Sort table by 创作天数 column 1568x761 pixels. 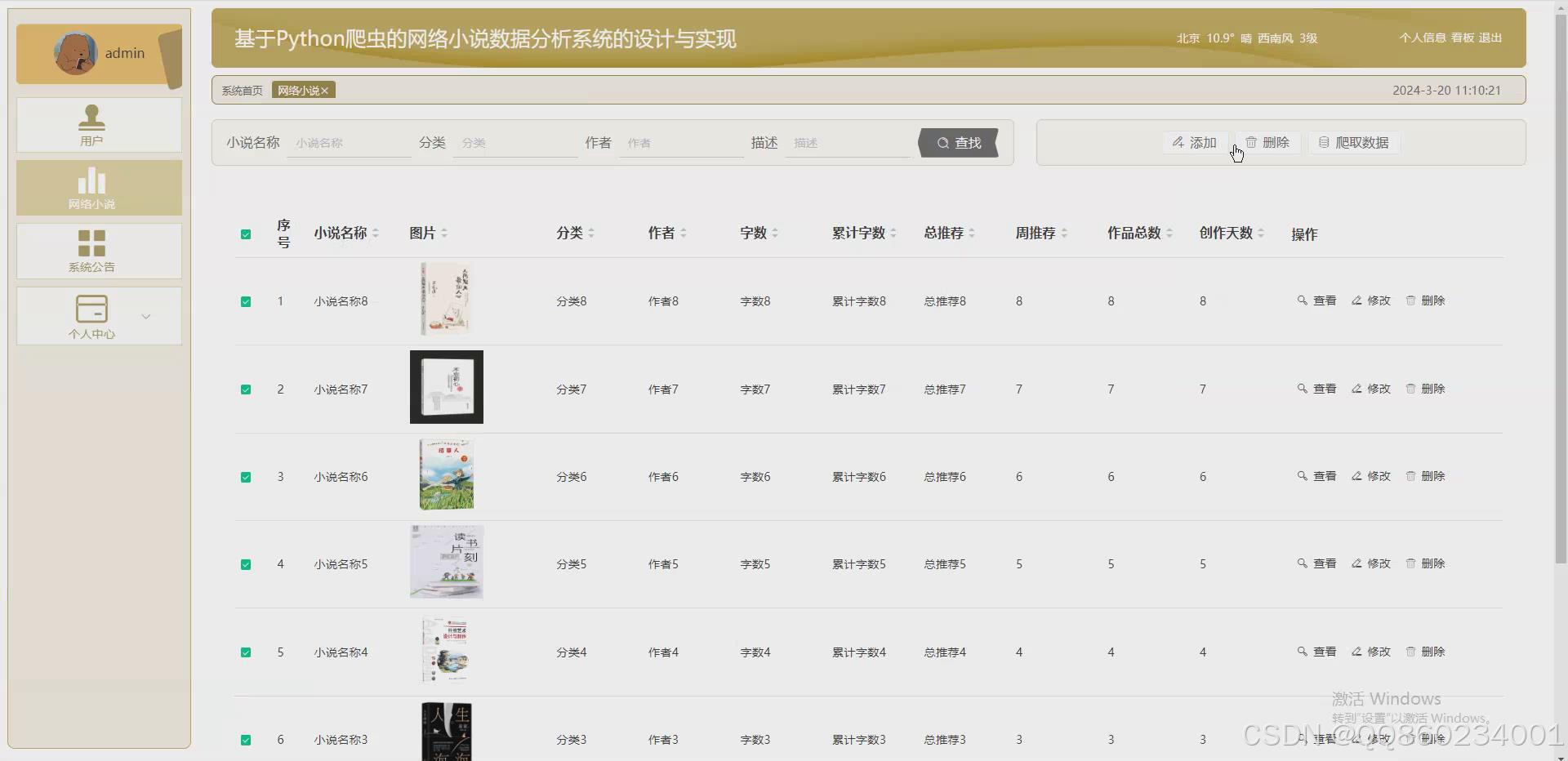1261,234
